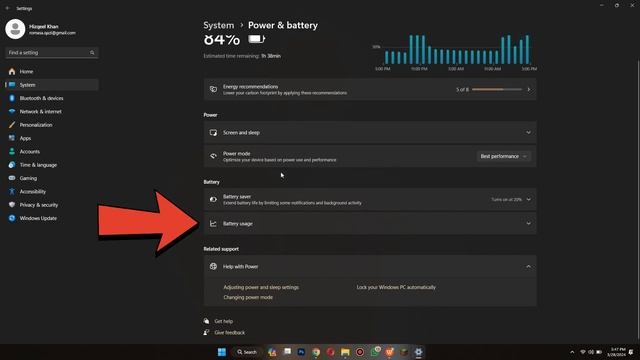Open the clock and date panel

[616, 352]
